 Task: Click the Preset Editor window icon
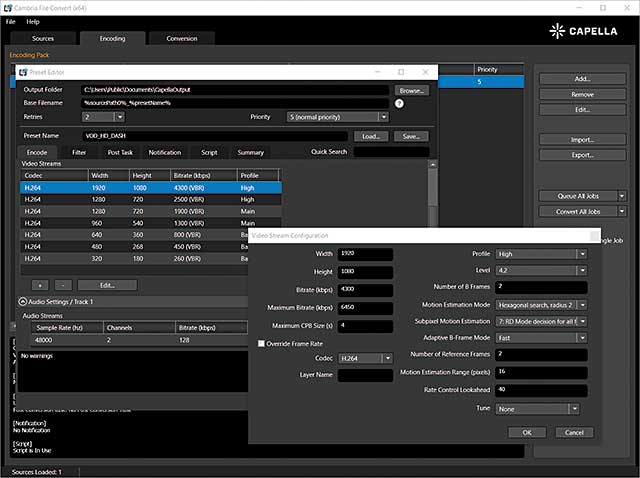23,72
